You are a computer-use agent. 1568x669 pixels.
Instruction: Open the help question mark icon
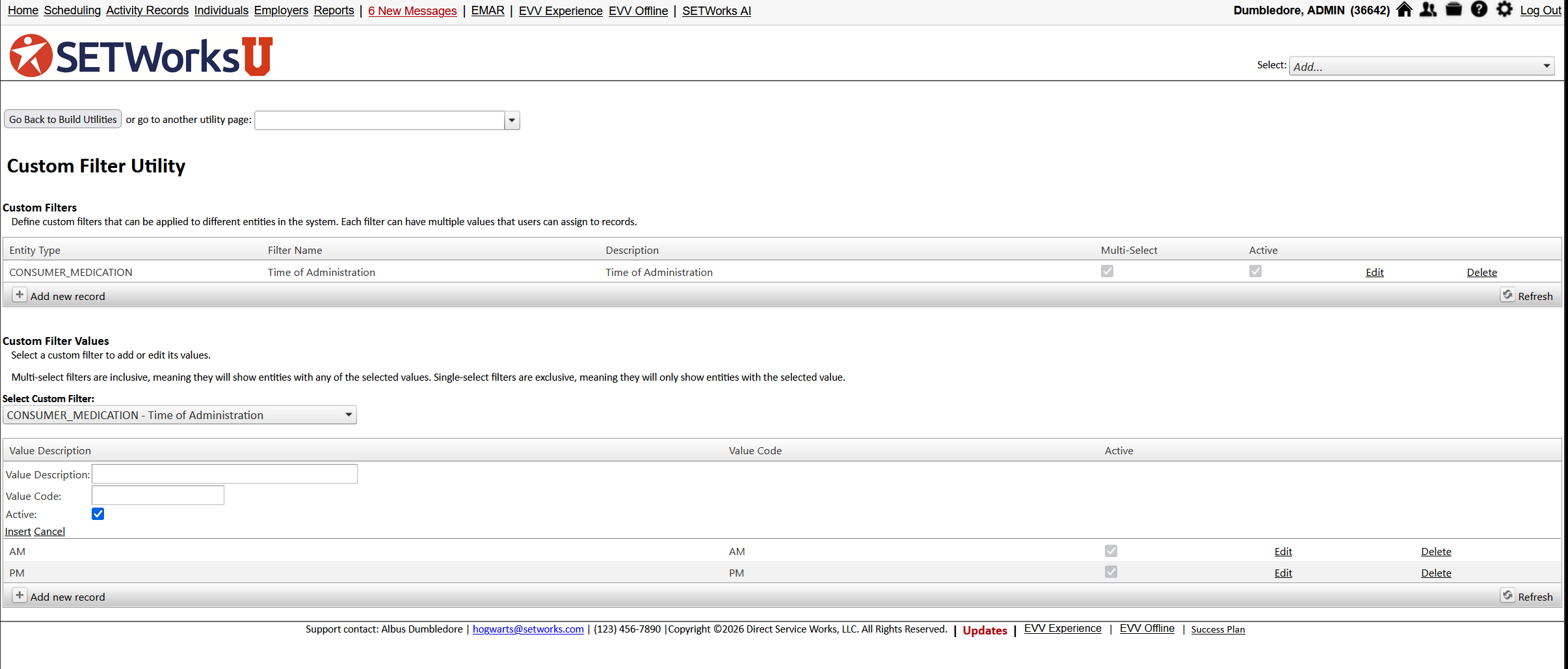pyautogui.click(x=1479, y=10)
